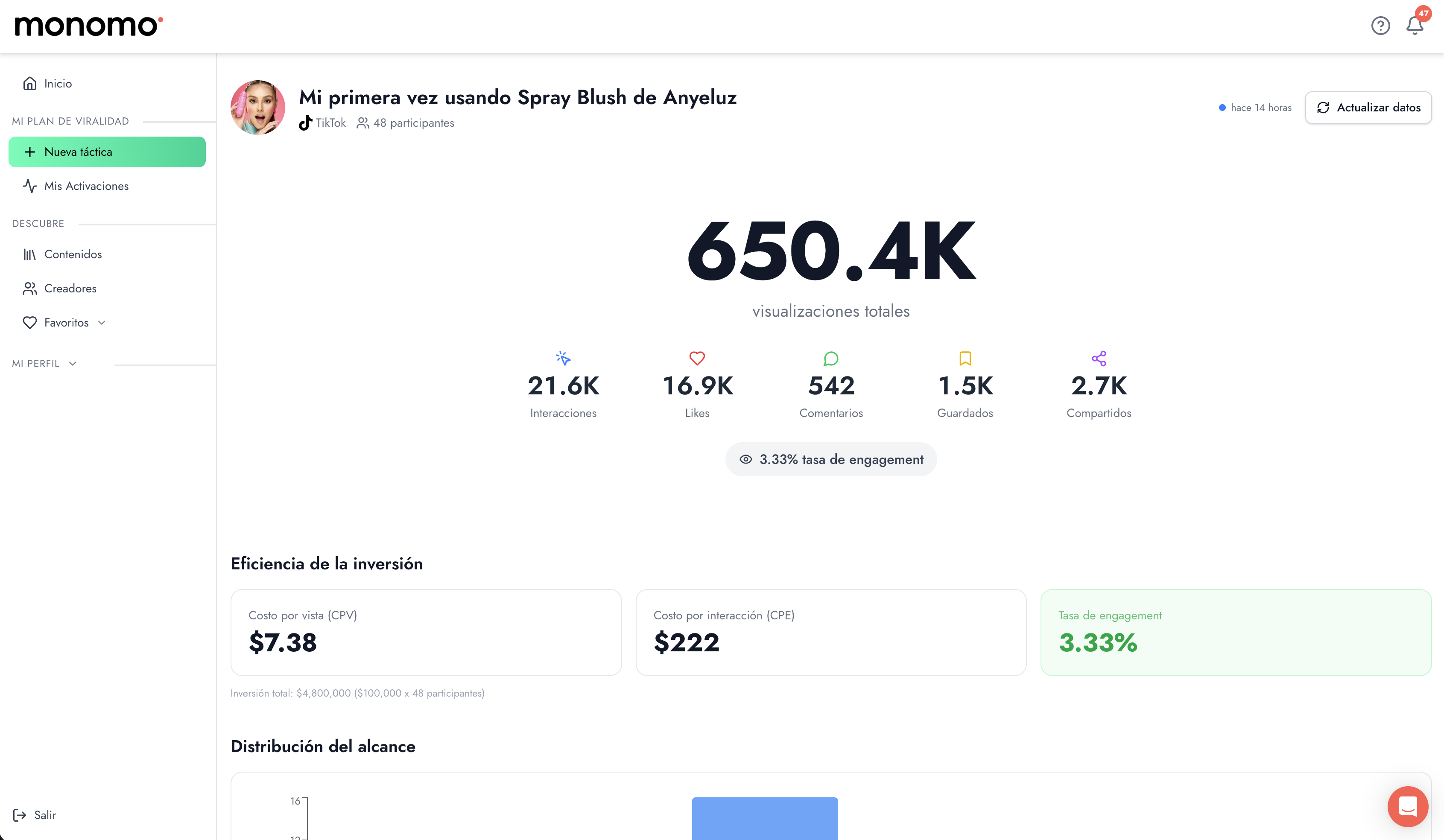Image resolution: width=1444 pixels, height=840 pixels.
Task: Collapse the Favoritos chevron
Action: pyautogui.click(x=102, y=323)
